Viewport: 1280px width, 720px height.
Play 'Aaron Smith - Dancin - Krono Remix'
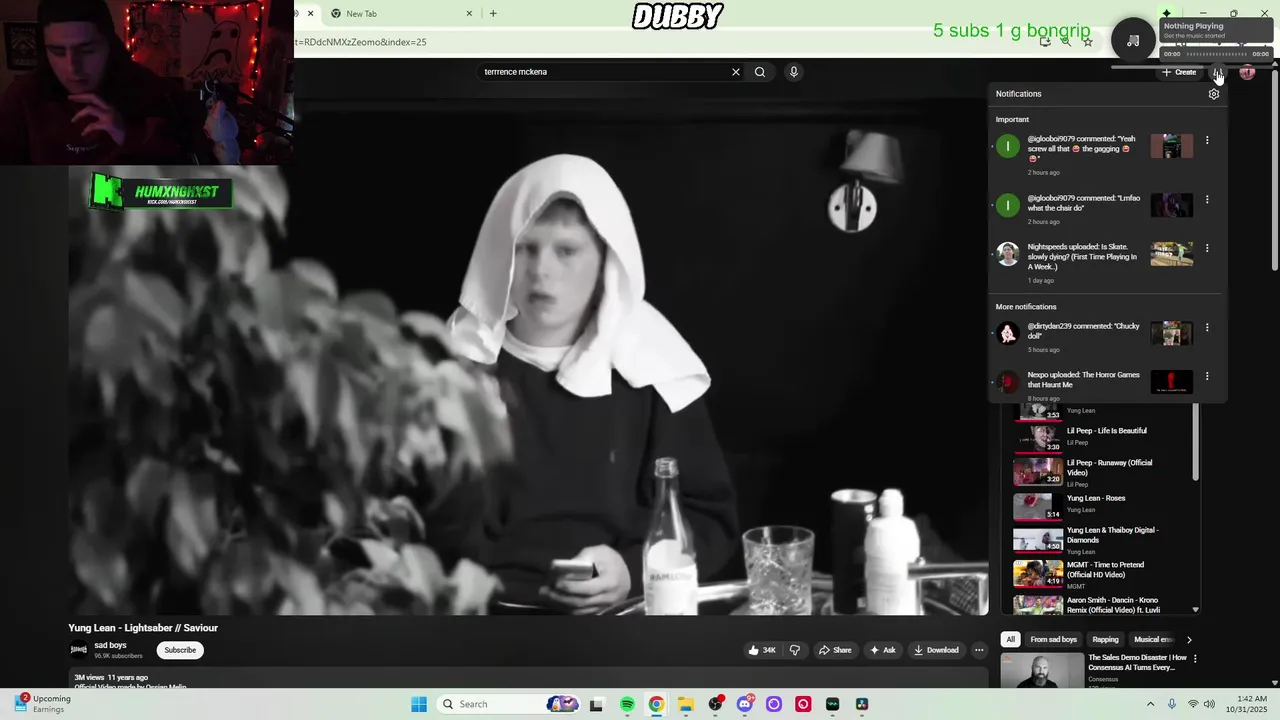[x=1113, y=605]
